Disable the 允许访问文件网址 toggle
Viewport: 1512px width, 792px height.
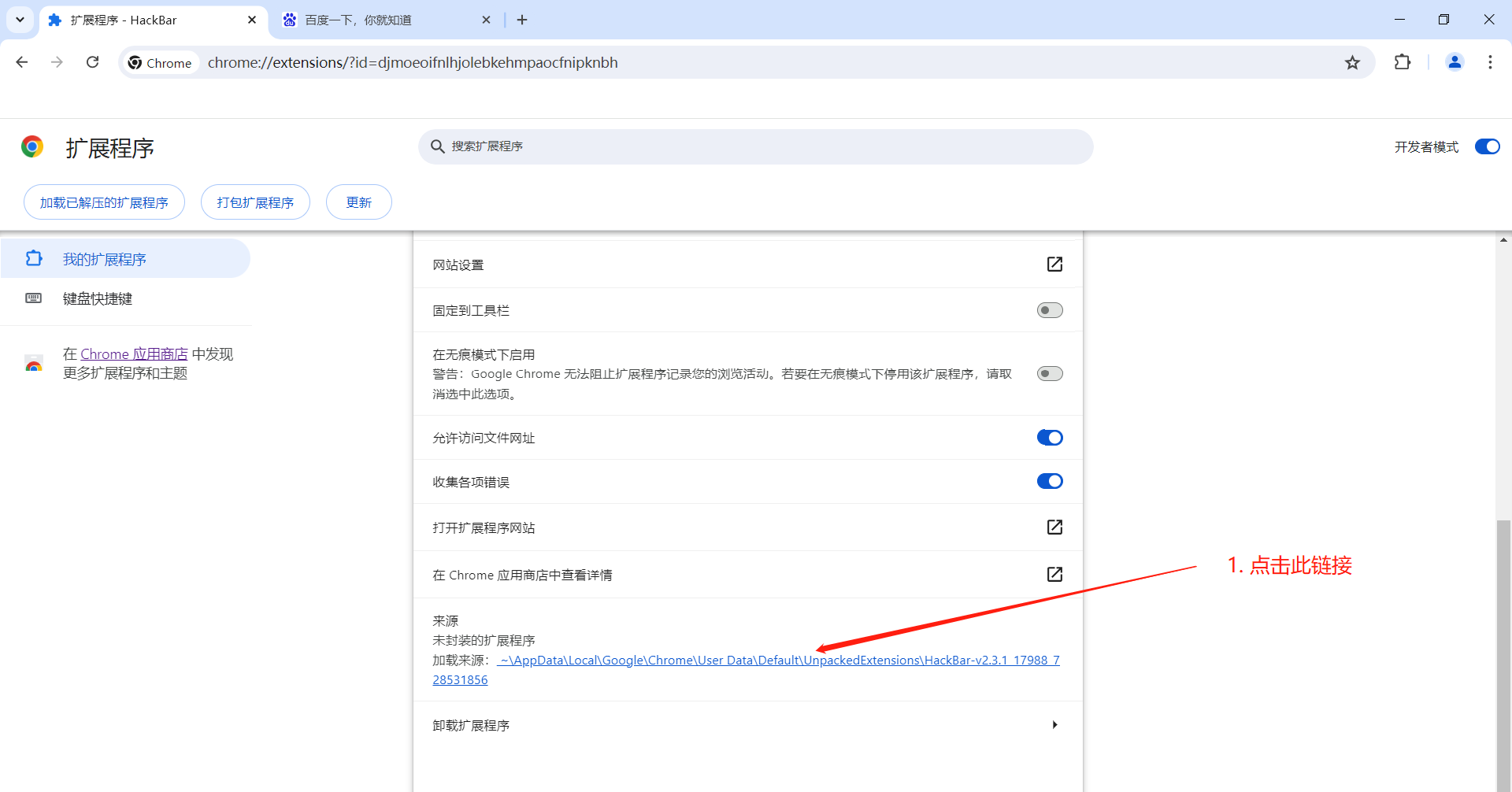[x=1050, y=437]
